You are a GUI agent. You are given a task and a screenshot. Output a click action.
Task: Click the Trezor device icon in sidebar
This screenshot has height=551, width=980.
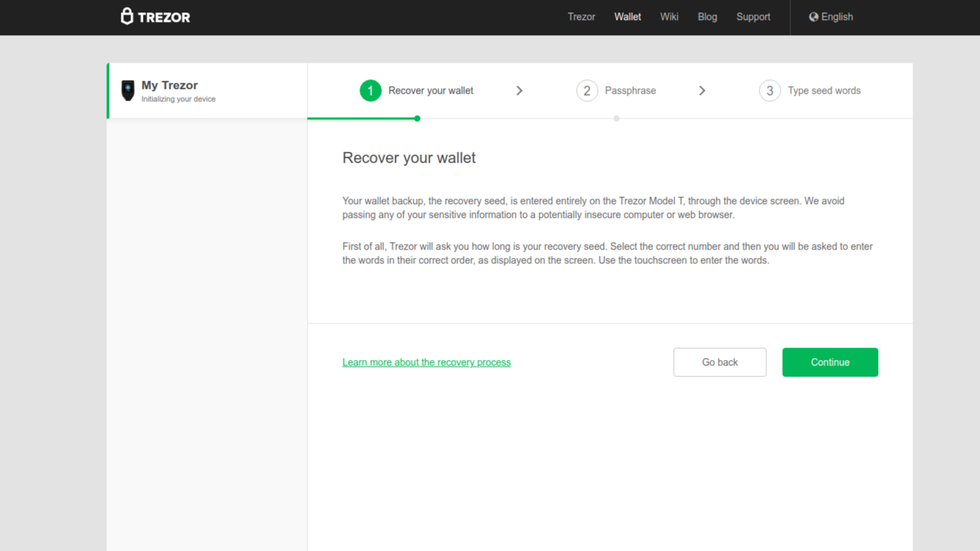pyautogui.click(x=127, y=91)
